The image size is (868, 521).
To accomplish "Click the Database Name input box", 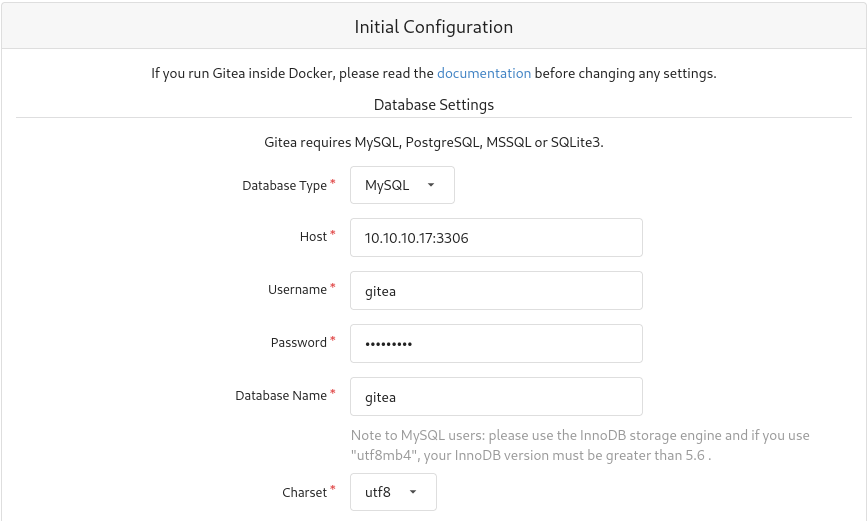I will 496,396.
